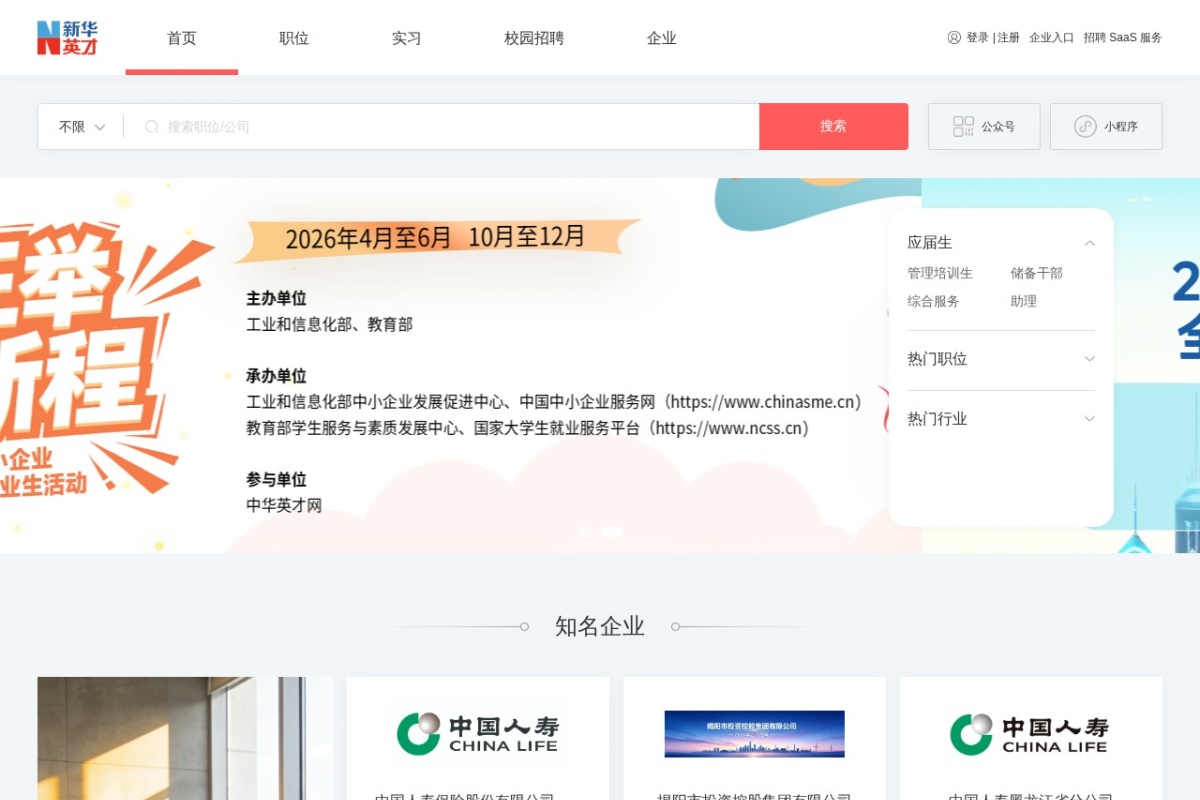Open the 不限 location dropdown
1200x800 pixels.
click(x=82, y=127)
